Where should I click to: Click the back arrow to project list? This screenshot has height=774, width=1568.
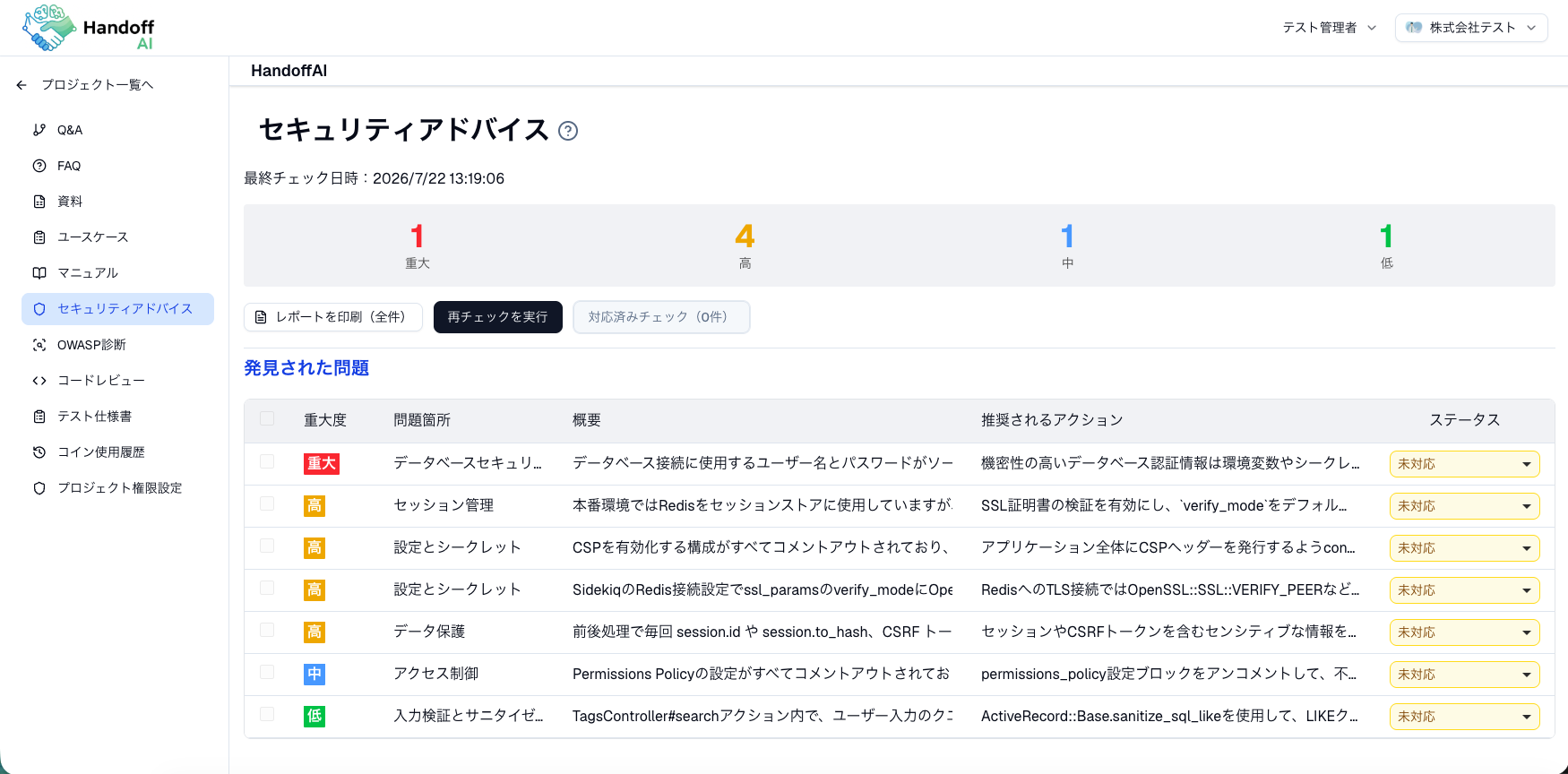(x=22, y=85)
